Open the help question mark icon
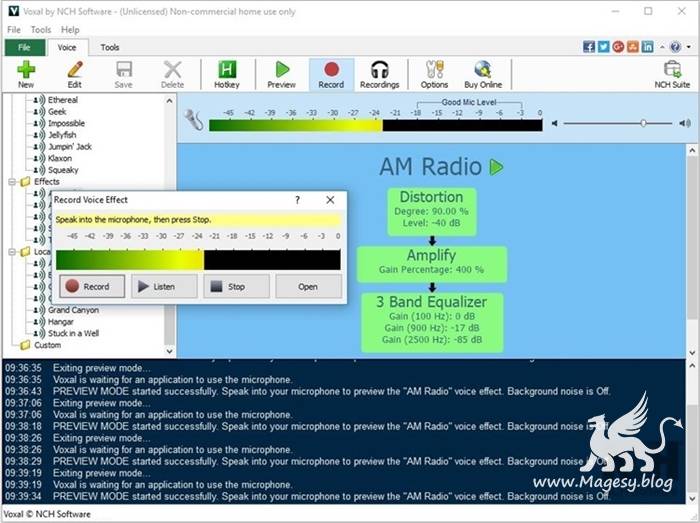The image size is (700, 523). (x=675, y=46)
